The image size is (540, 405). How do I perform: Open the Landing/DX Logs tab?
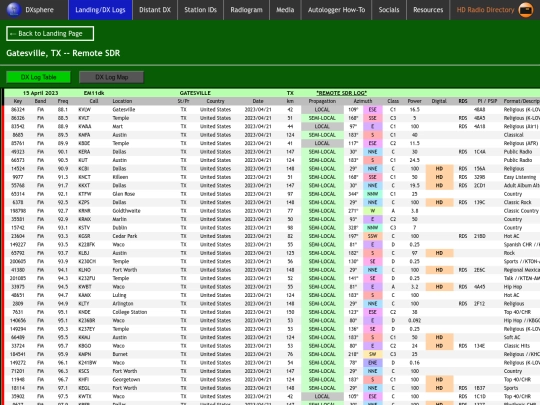pyautogui.click(x=100, y=10)
